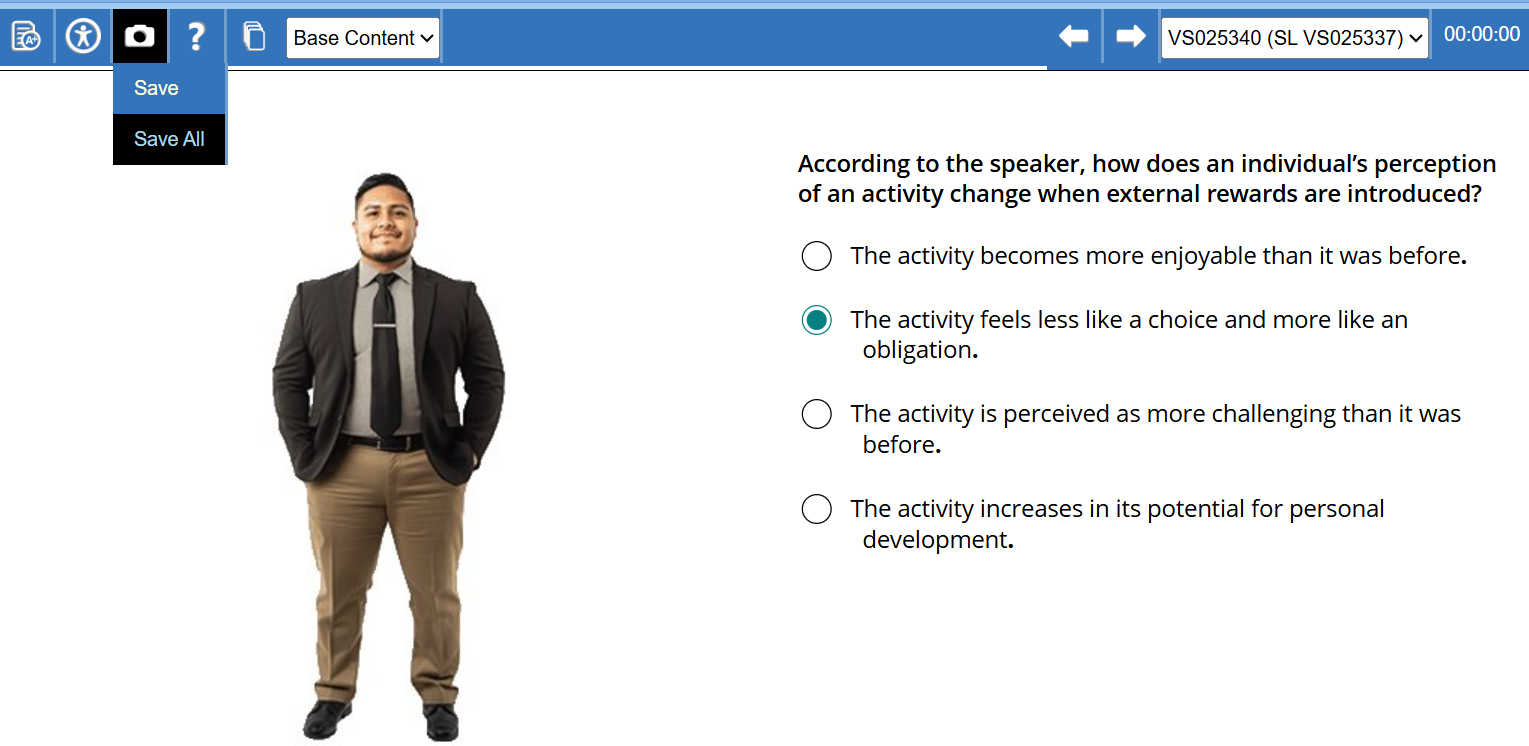
Task: Go to next item with right arrow
Action: click(1131, 37)
